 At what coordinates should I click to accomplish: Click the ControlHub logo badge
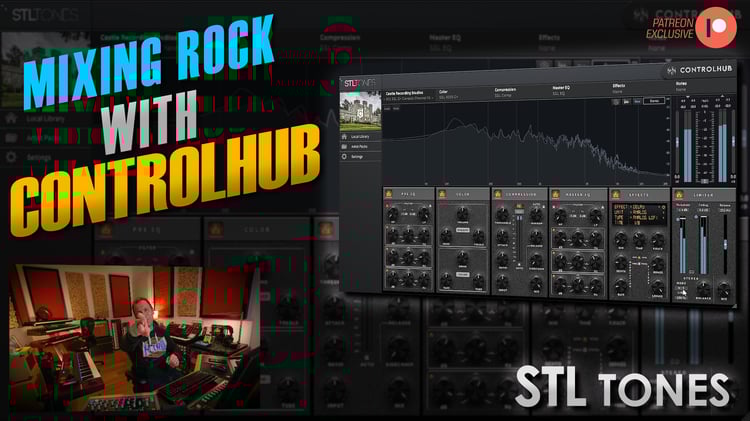point(700,70)
